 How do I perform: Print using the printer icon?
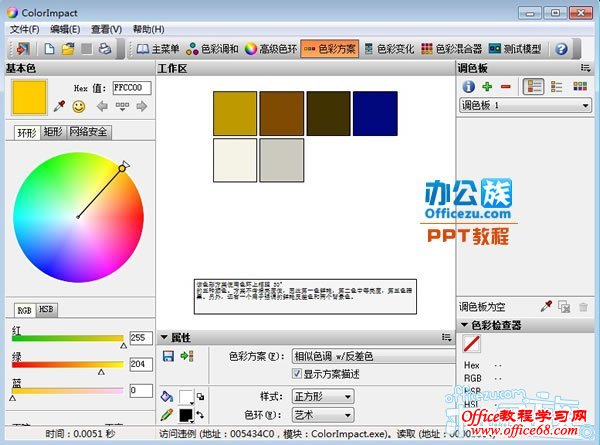click(x=105, y=49)
